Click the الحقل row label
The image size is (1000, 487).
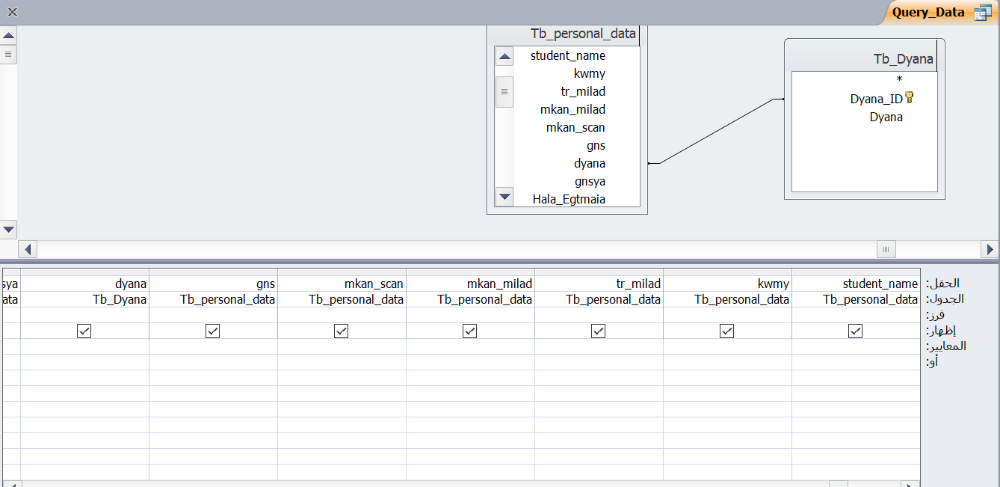coord(943,284)
